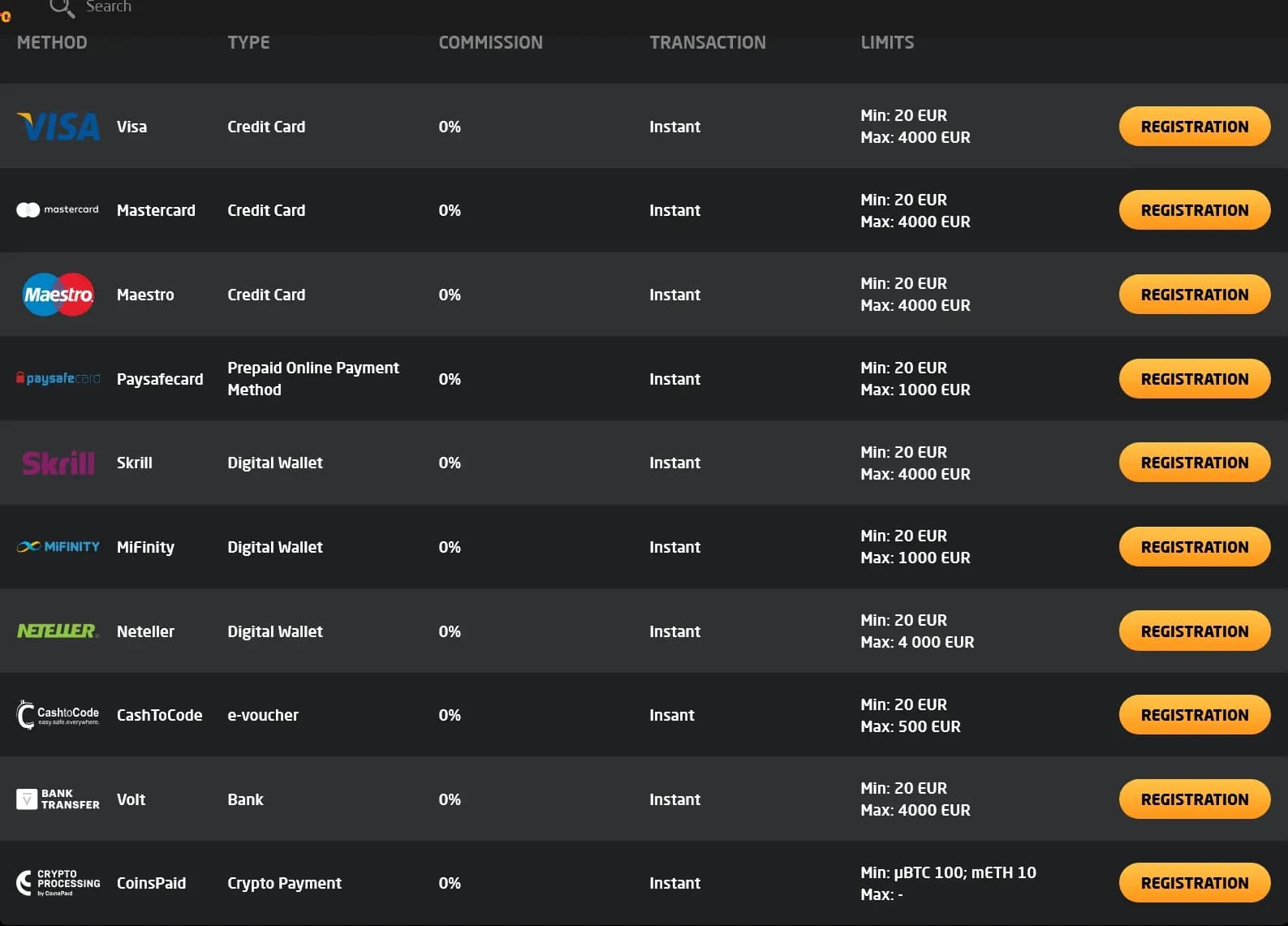The width and height of the screenshot is (1288, 926).
Task: Click Registration button in CashToCode row
Action: tap(1195, 715)
